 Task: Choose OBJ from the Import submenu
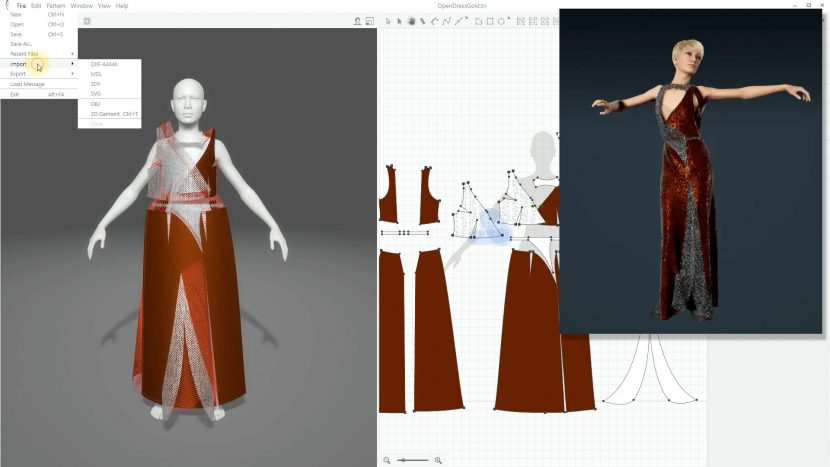coord(96,104)
